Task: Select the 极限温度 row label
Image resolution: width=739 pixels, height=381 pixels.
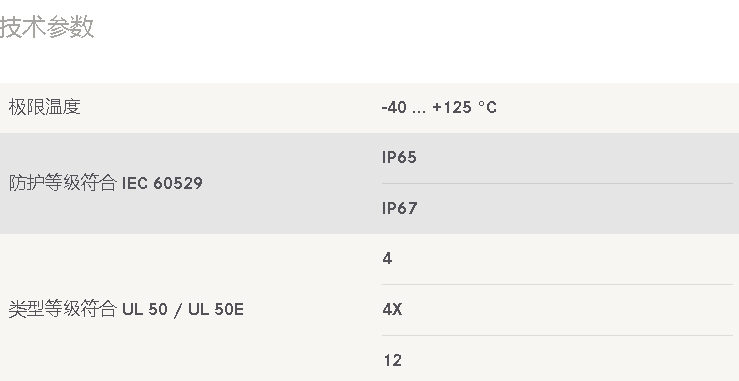Action: (x=44, y=107)
